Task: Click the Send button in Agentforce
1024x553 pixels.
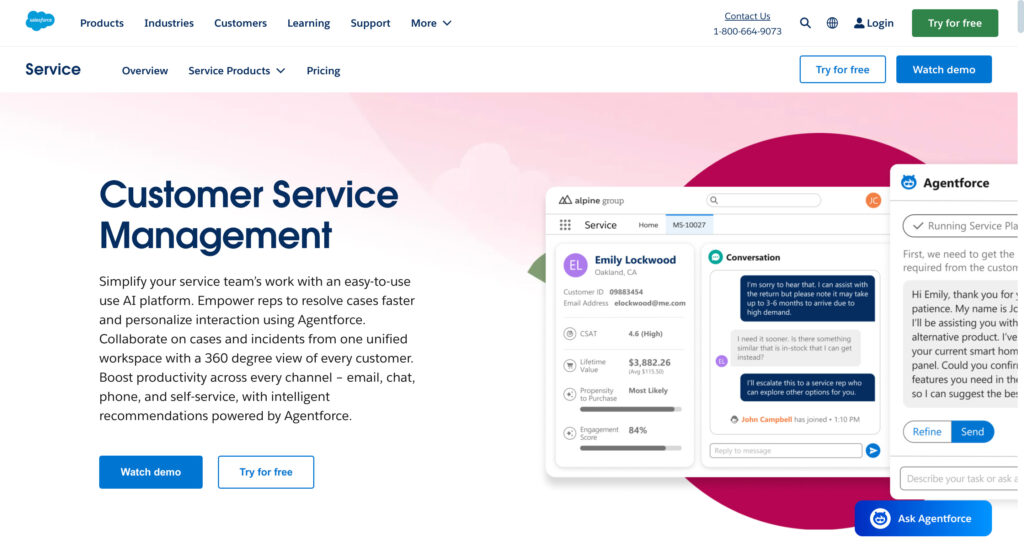Action: 972,432
